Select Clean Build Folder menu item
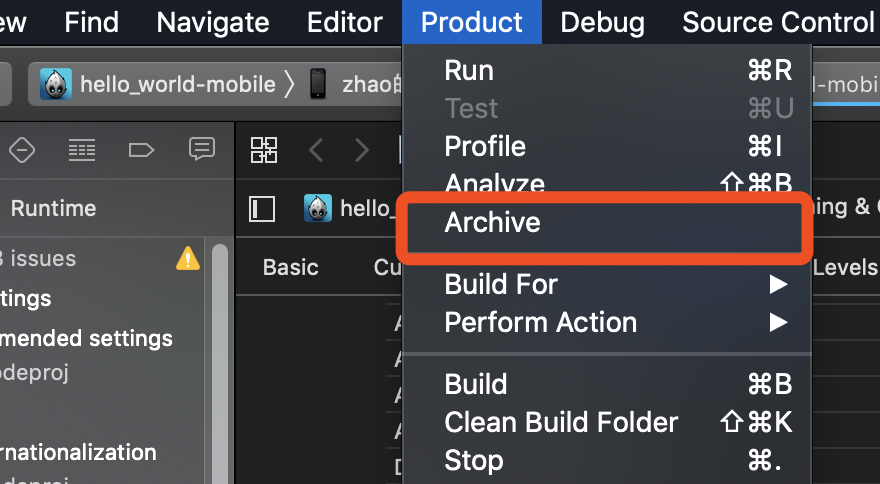Image resolution: width=880 pixels, height=484 pixels. (561, 422)
